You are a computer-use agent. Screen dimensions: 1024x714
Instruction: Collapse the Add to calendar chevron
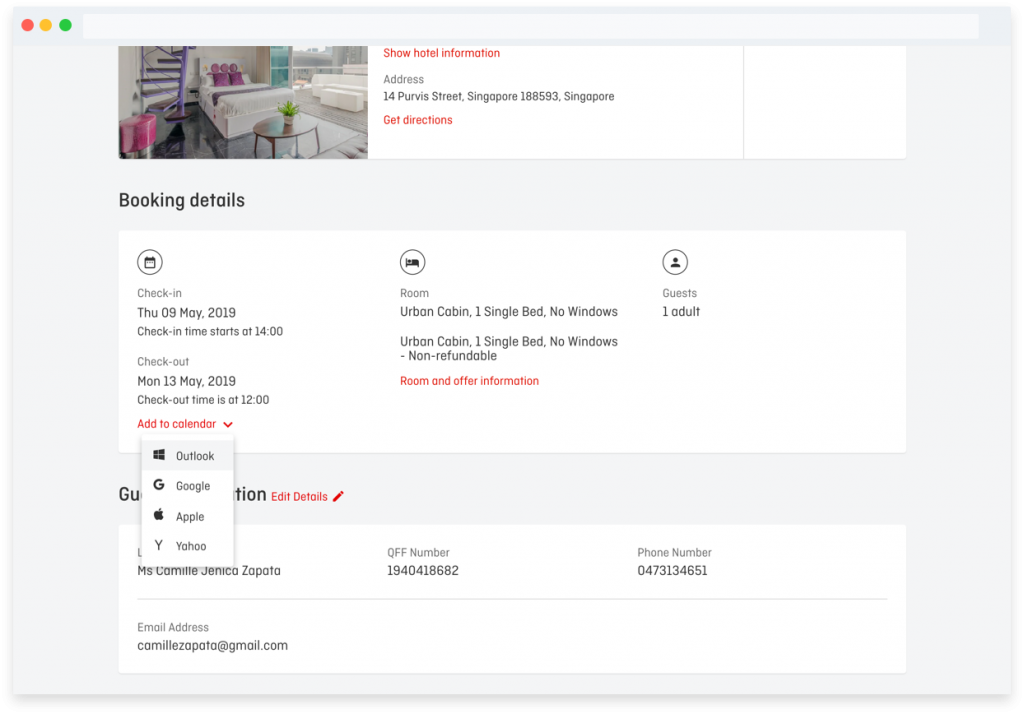[x=228, y=425]
